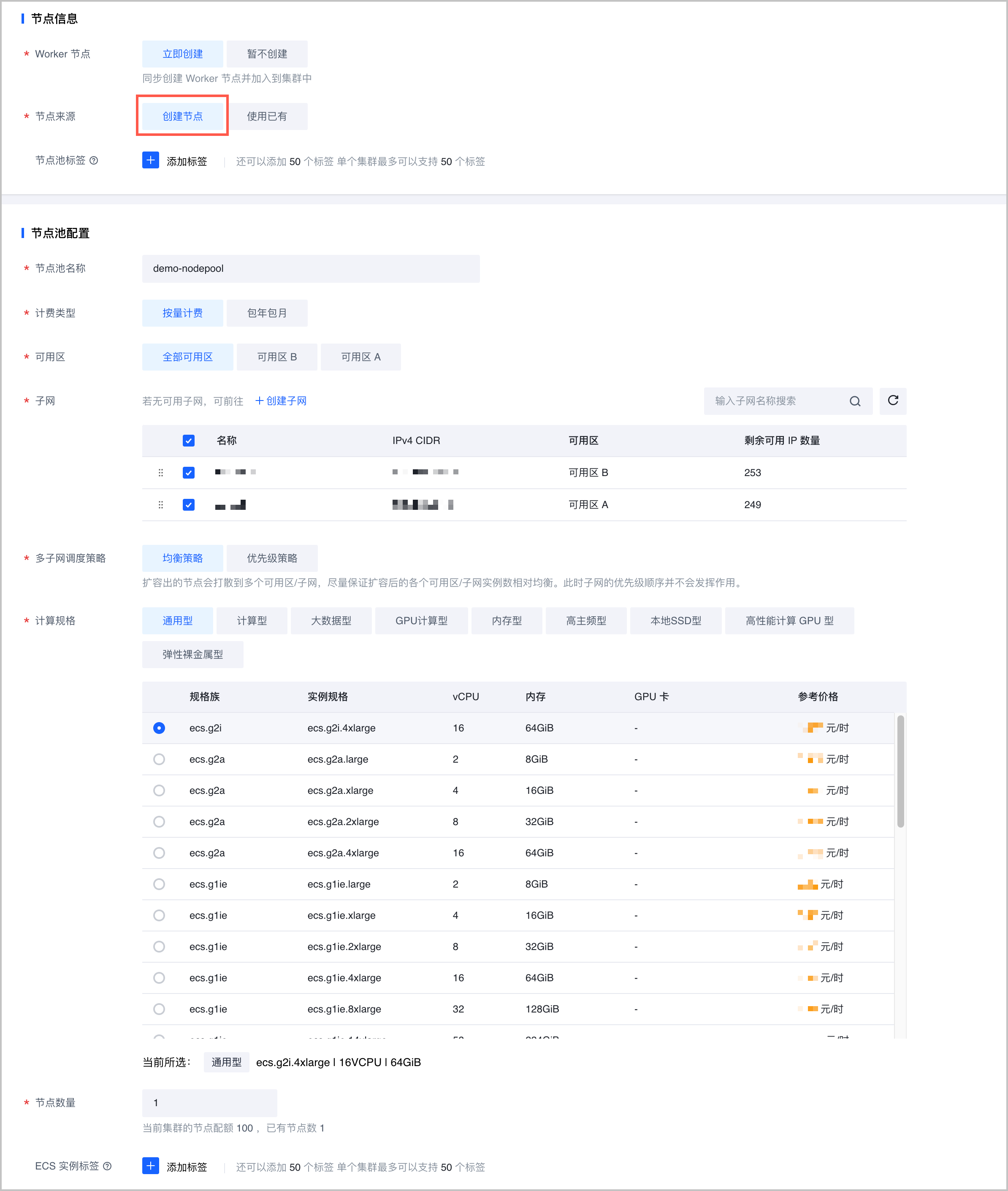Select the ecs.g1ie.large instance spec
Screen dimensions: 1008x1191
pyautogui.click(x=160, y=884)
